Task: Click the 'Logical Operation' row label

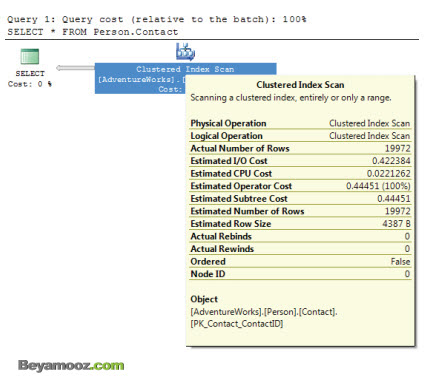Action: [x=226, y=136]
